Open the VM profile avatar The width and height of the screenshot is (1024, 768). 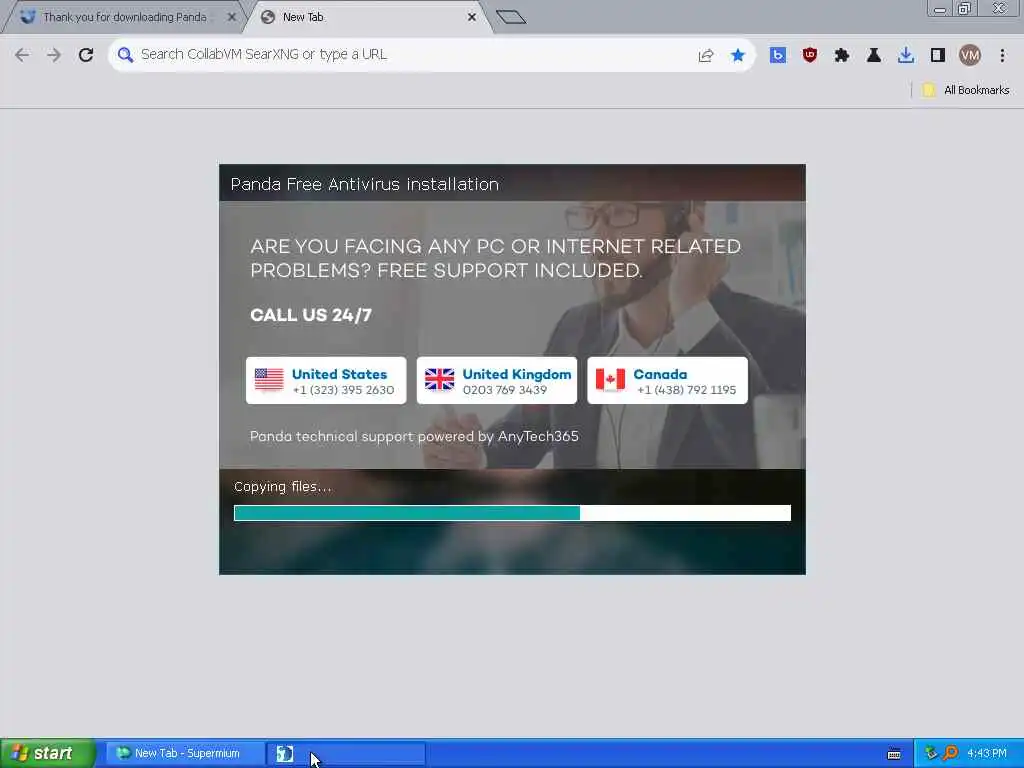click(970, 56)
